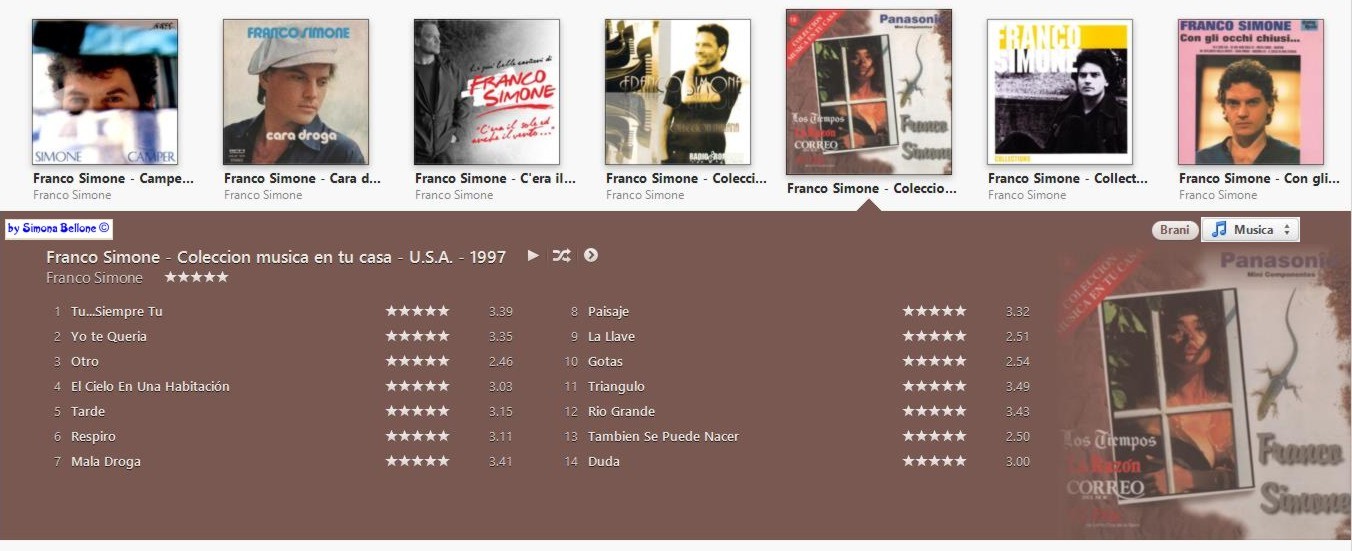The width and height of the screenshot is (1352, 551).
Task: Open the Cara droga album cover
Action: click(296, 92)
